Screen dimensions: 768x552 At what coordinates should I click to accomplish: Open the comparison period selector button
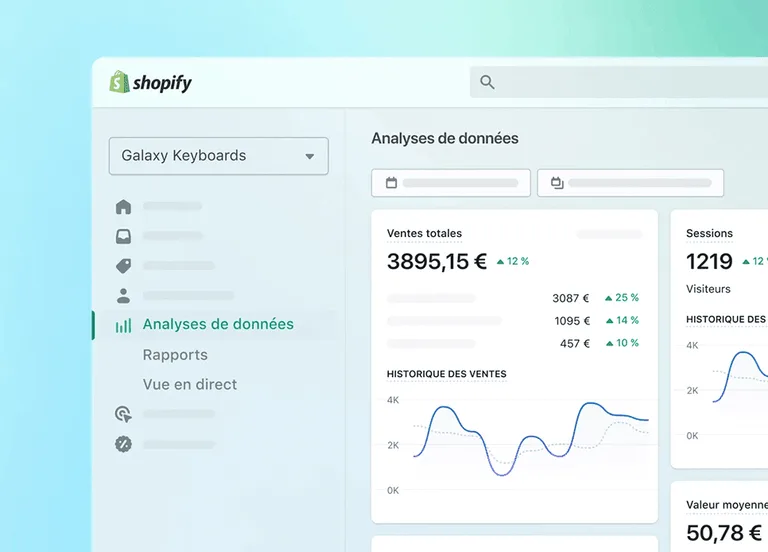pos(630,183)
